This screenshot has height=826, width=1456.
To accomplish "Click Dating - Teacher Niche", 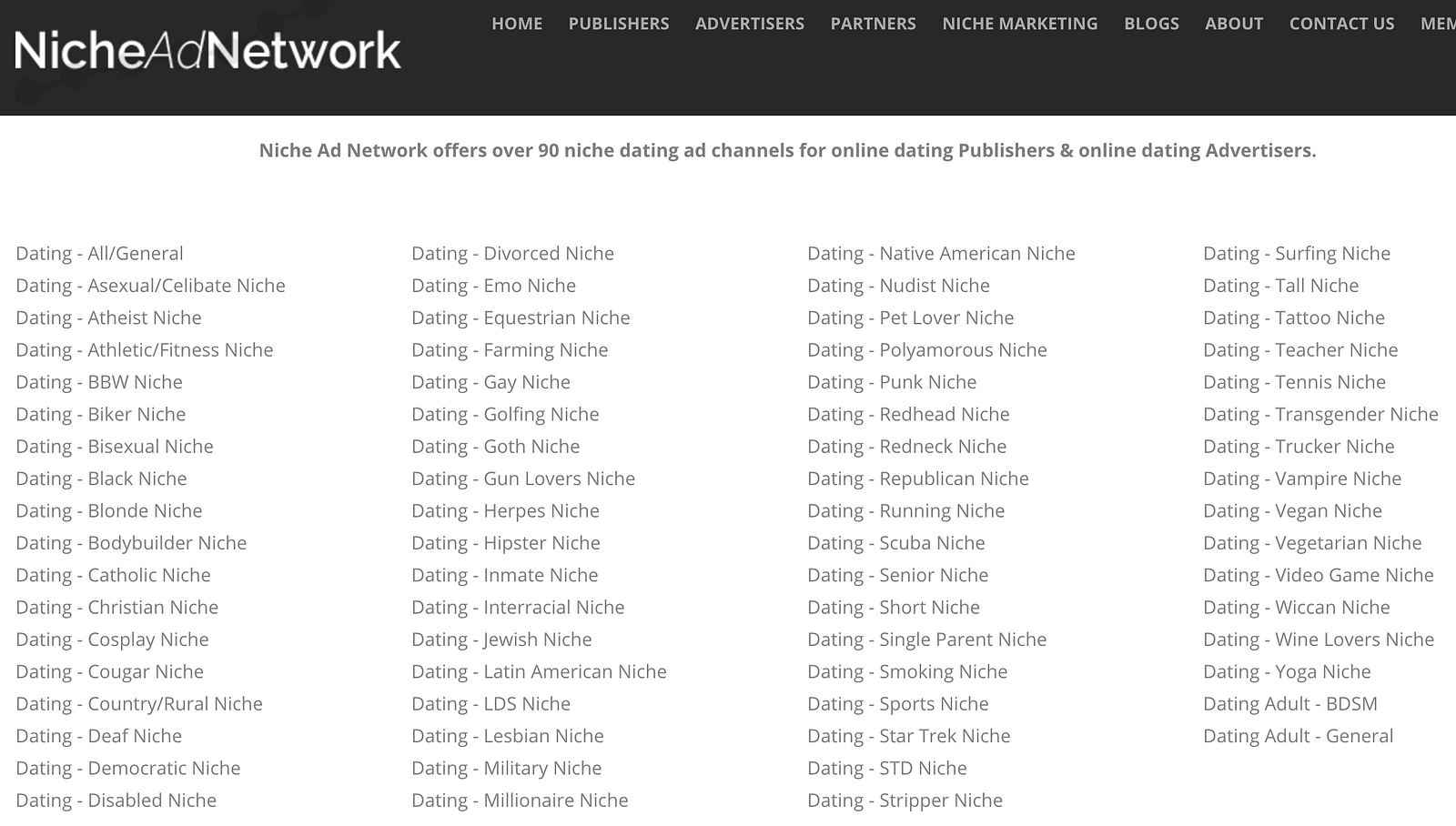I will click(x=1300, y=350).
